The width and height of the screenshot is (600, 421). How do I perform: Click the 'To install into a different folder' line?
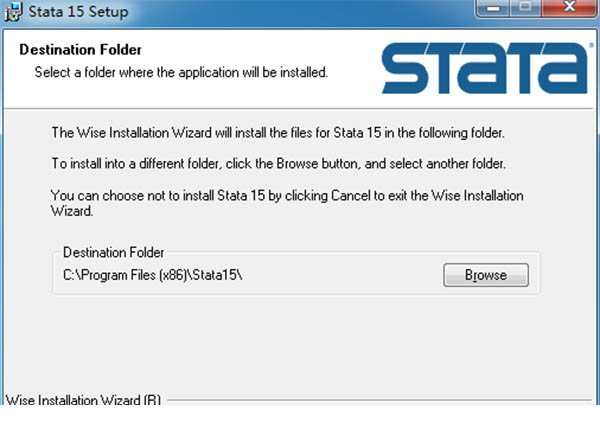[279, 164]
